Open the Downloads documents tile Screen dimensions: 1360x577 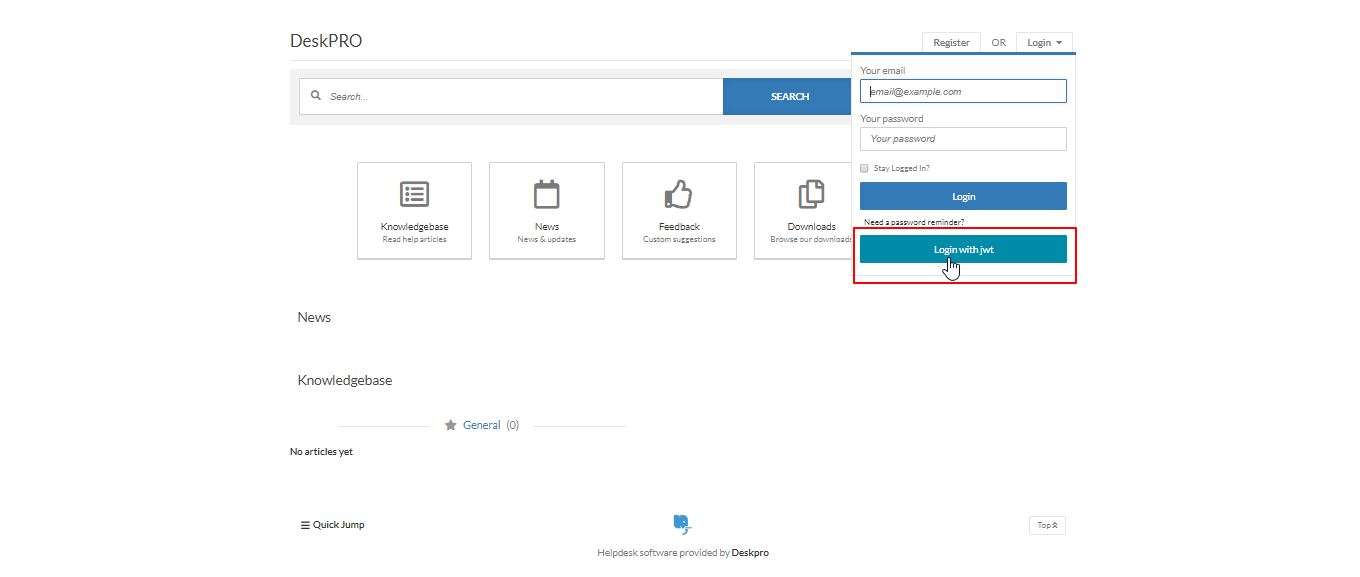point(804,211)
